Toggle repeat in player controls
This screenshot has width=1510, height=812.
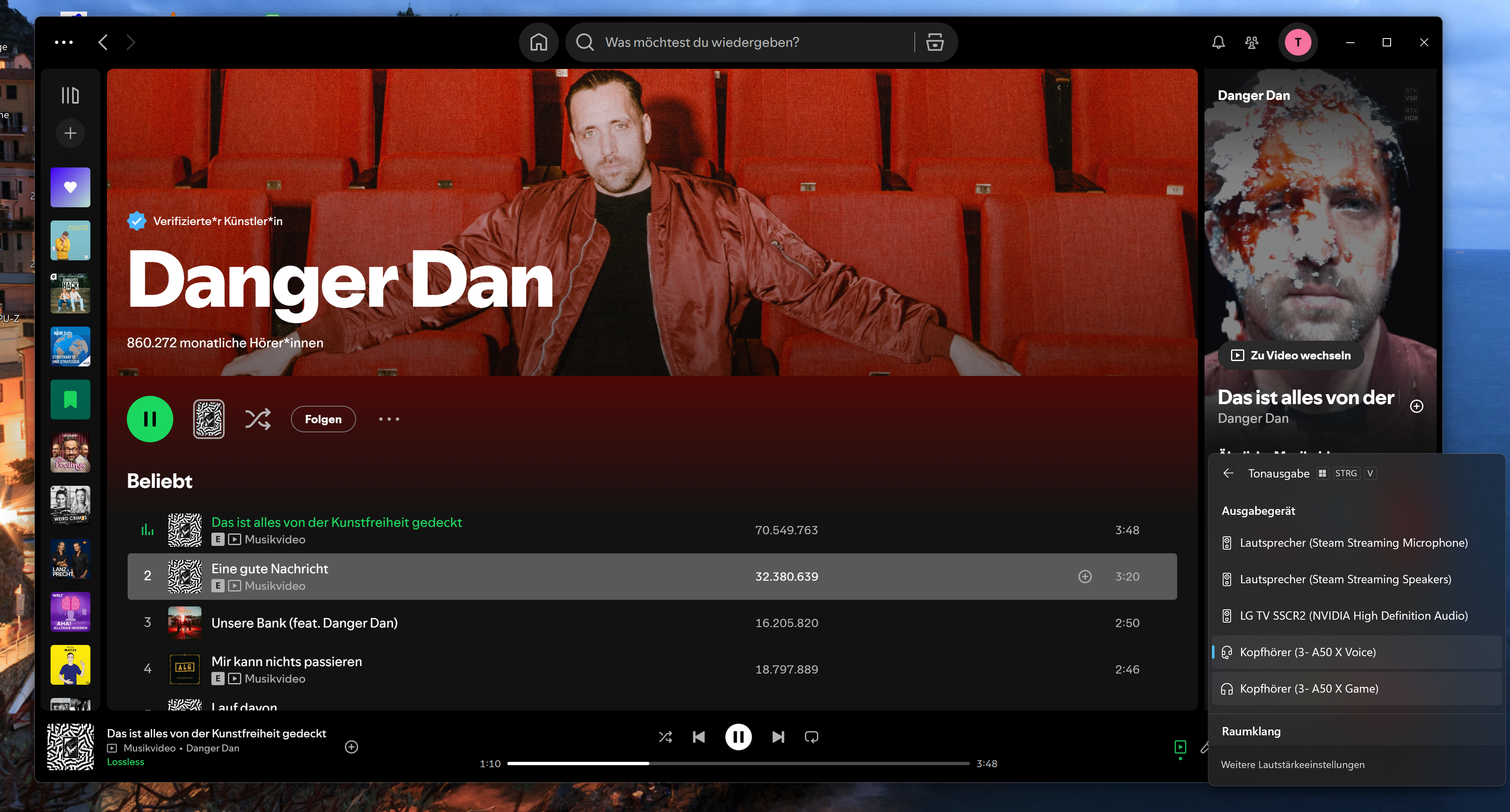coord(811,737)
